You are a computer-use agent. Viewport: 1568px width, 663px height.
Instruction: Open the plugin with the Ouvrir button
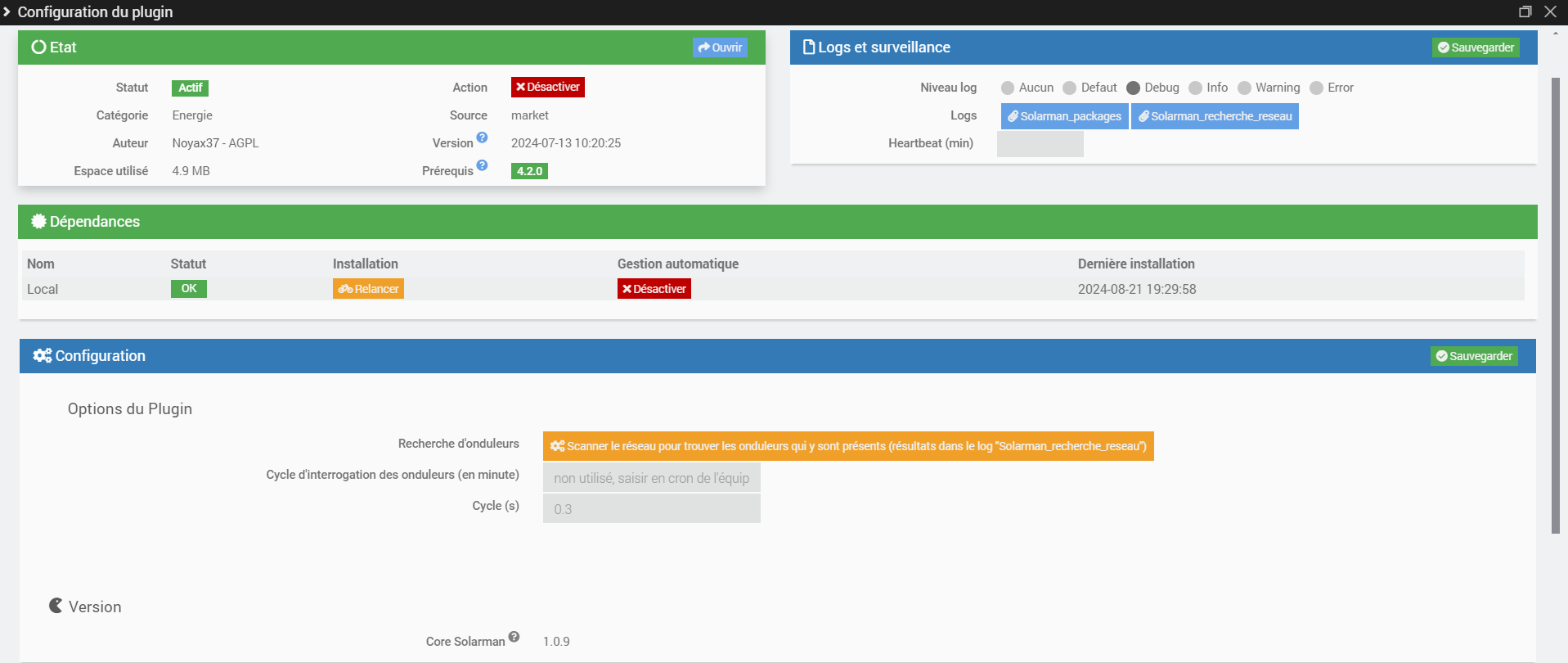click(x=720, y=47)
